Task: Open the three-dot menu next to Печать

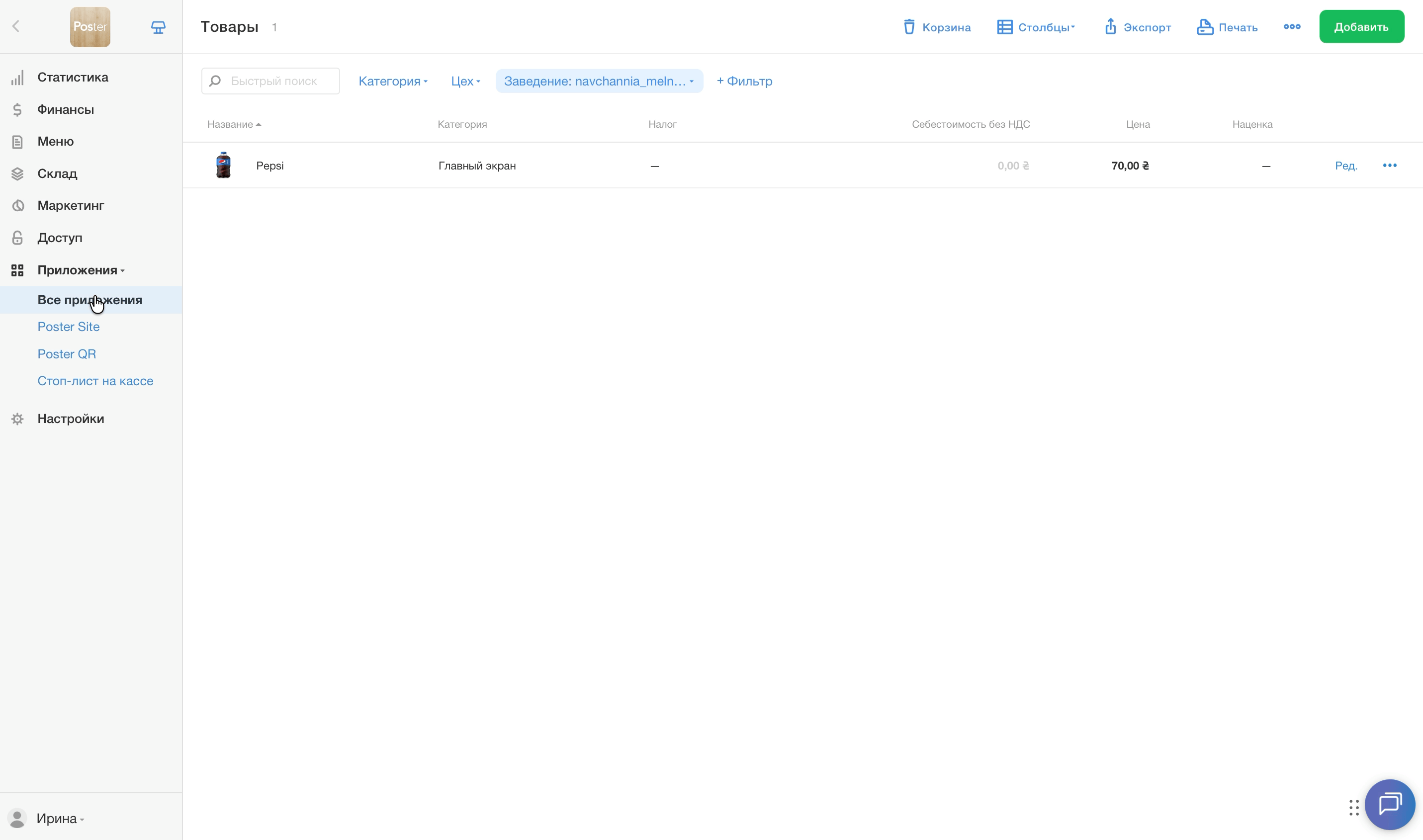Action: coord(1292,27)
